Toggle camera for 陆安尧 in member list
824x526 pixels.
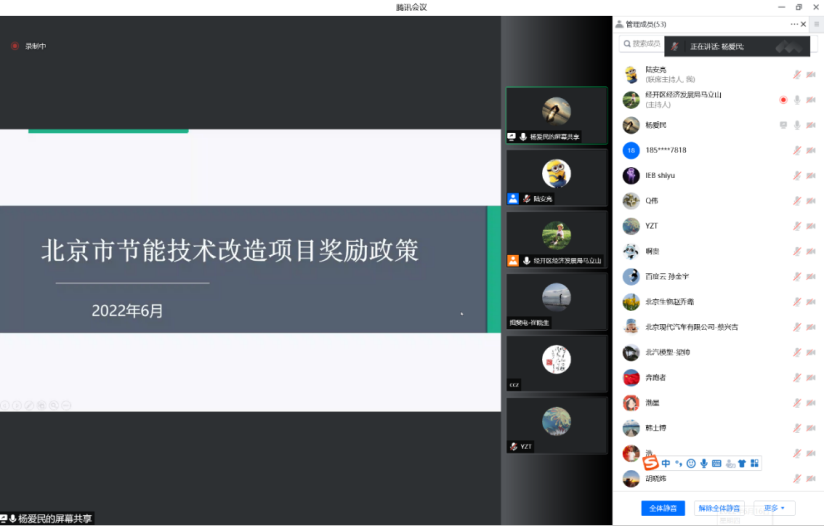[811, 75]
